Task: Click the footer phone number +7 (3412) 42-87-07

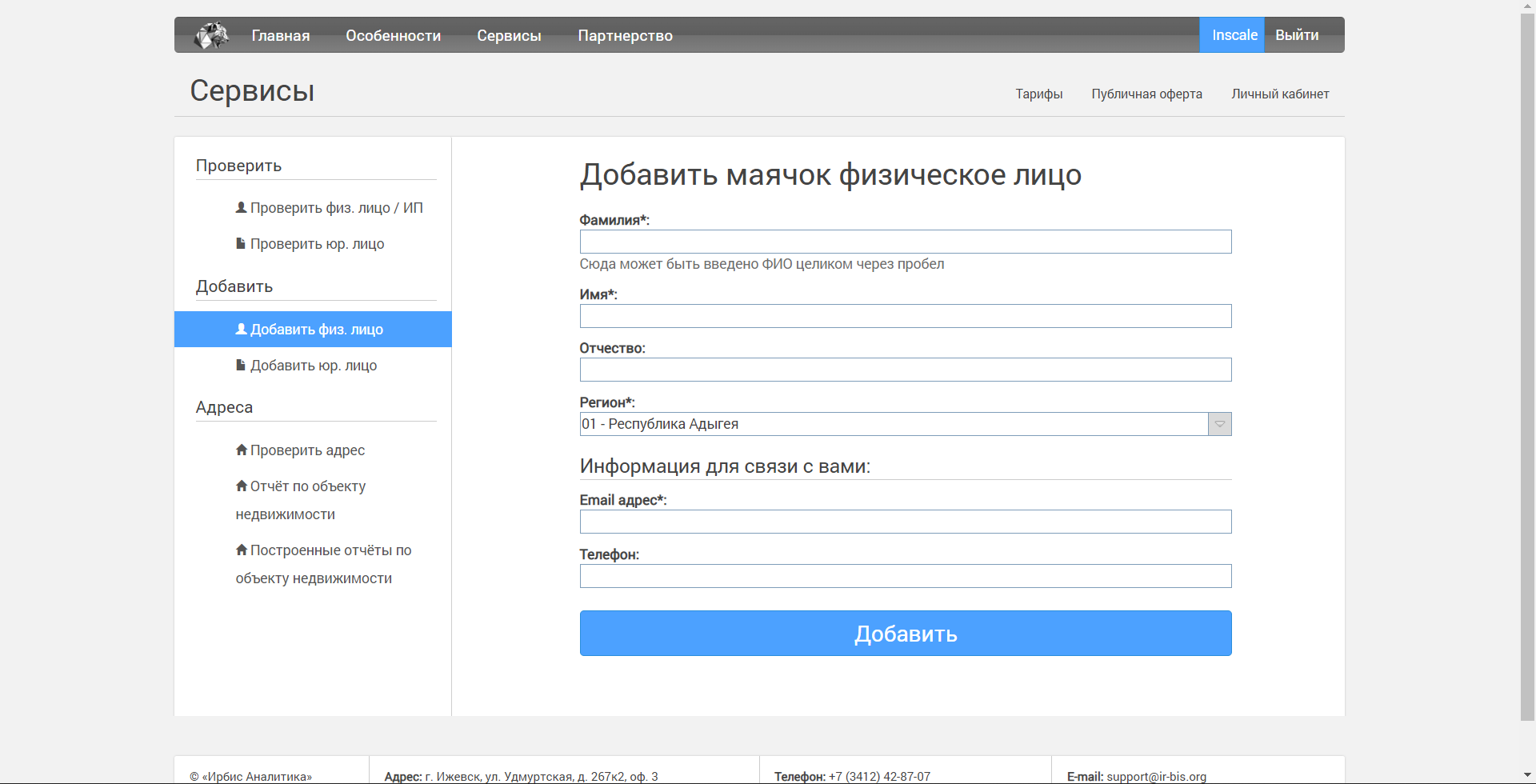Action: [x=879, y=777]
